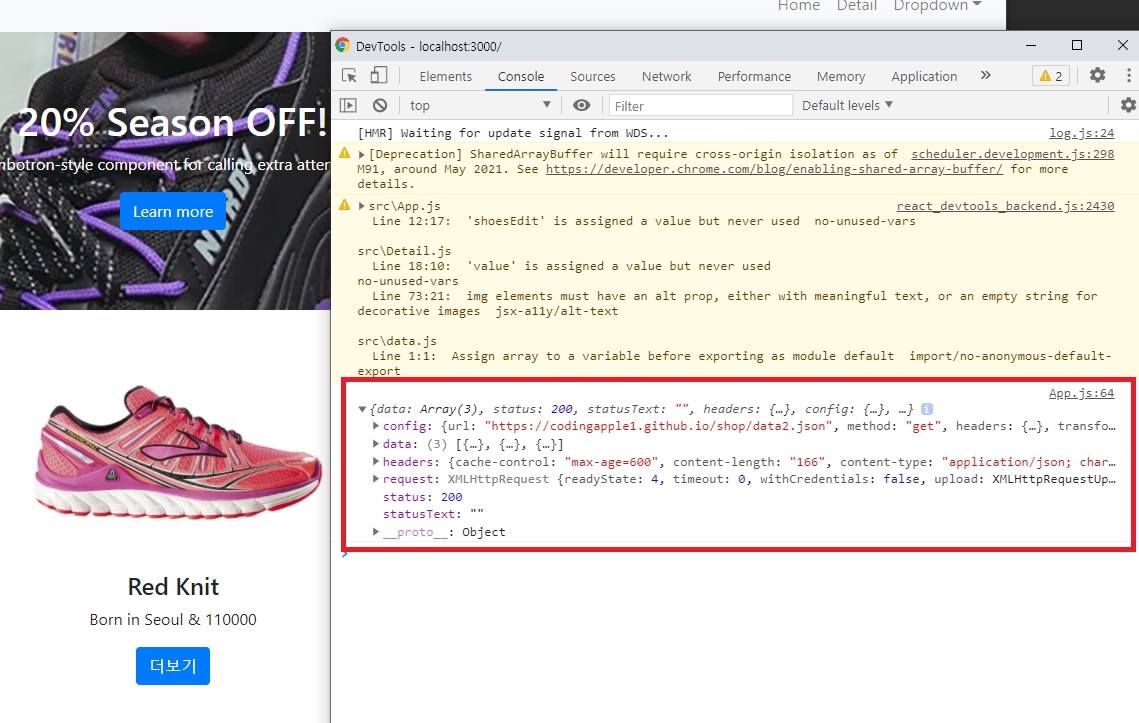Image resolution: width=1139 pixels, height=723 pixels.
Task: Click the HMR Waiting for update signal message
Action: click(x=513, y=133)
